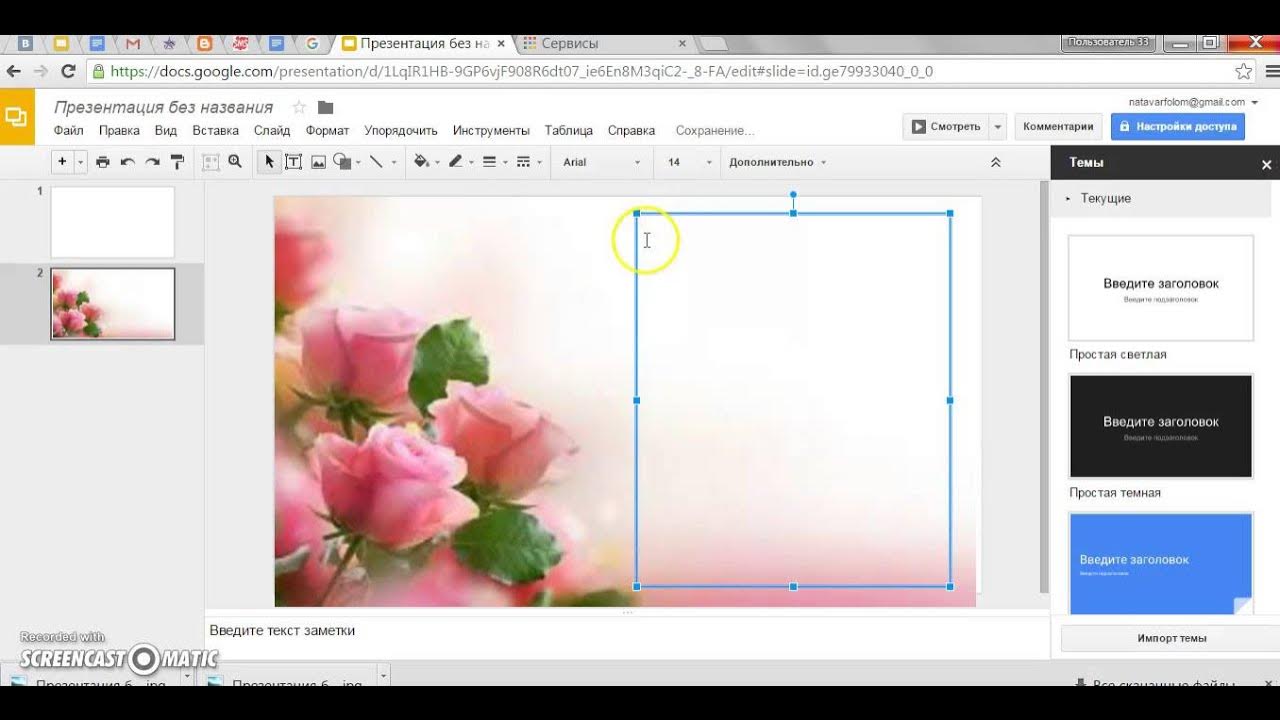This screenshot has height=720, width=1280.
Task: Click the insert image icon
Action: (318, 162)
